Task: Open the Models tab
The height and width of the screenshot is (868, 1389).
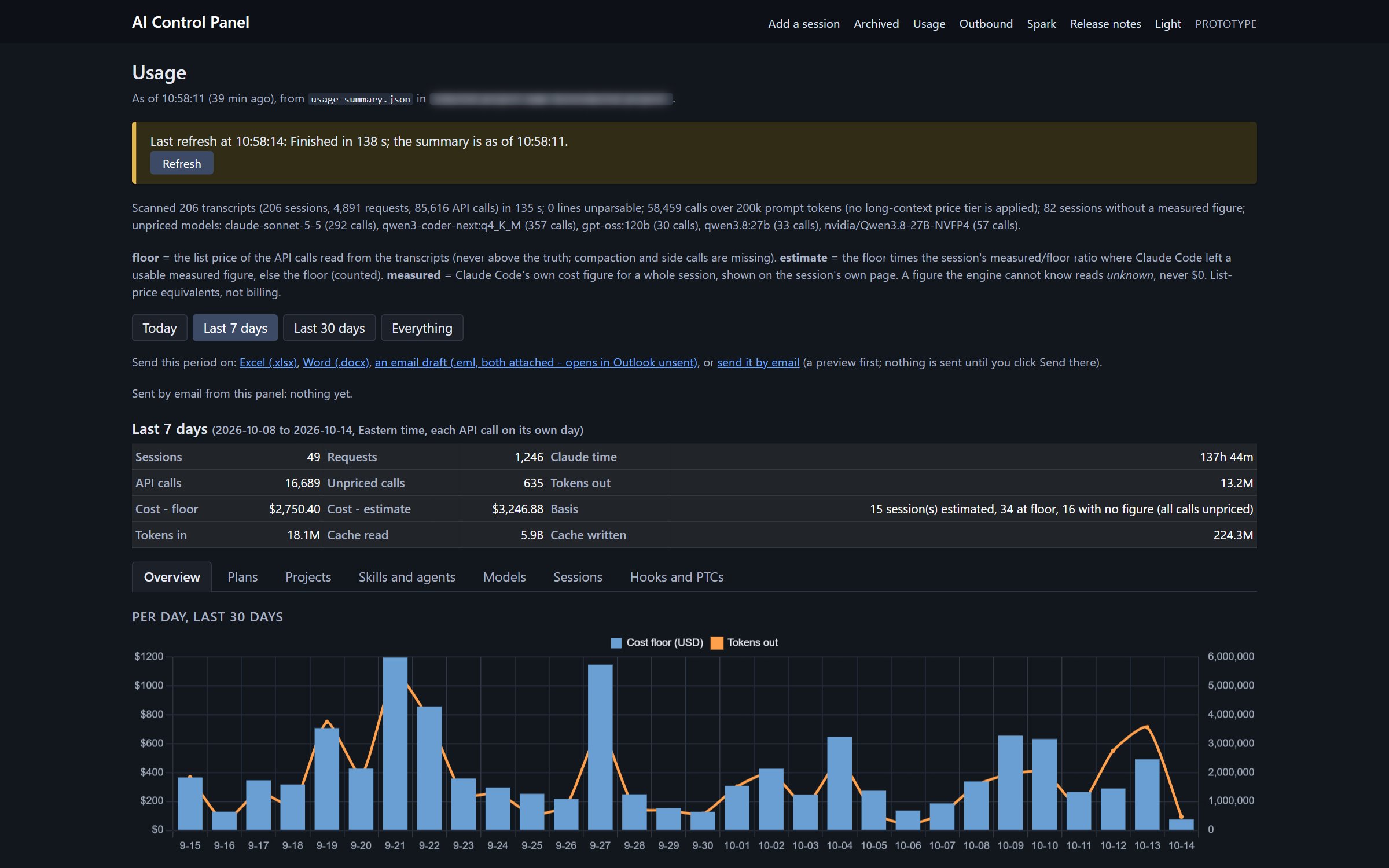Action: coord(504,577)
